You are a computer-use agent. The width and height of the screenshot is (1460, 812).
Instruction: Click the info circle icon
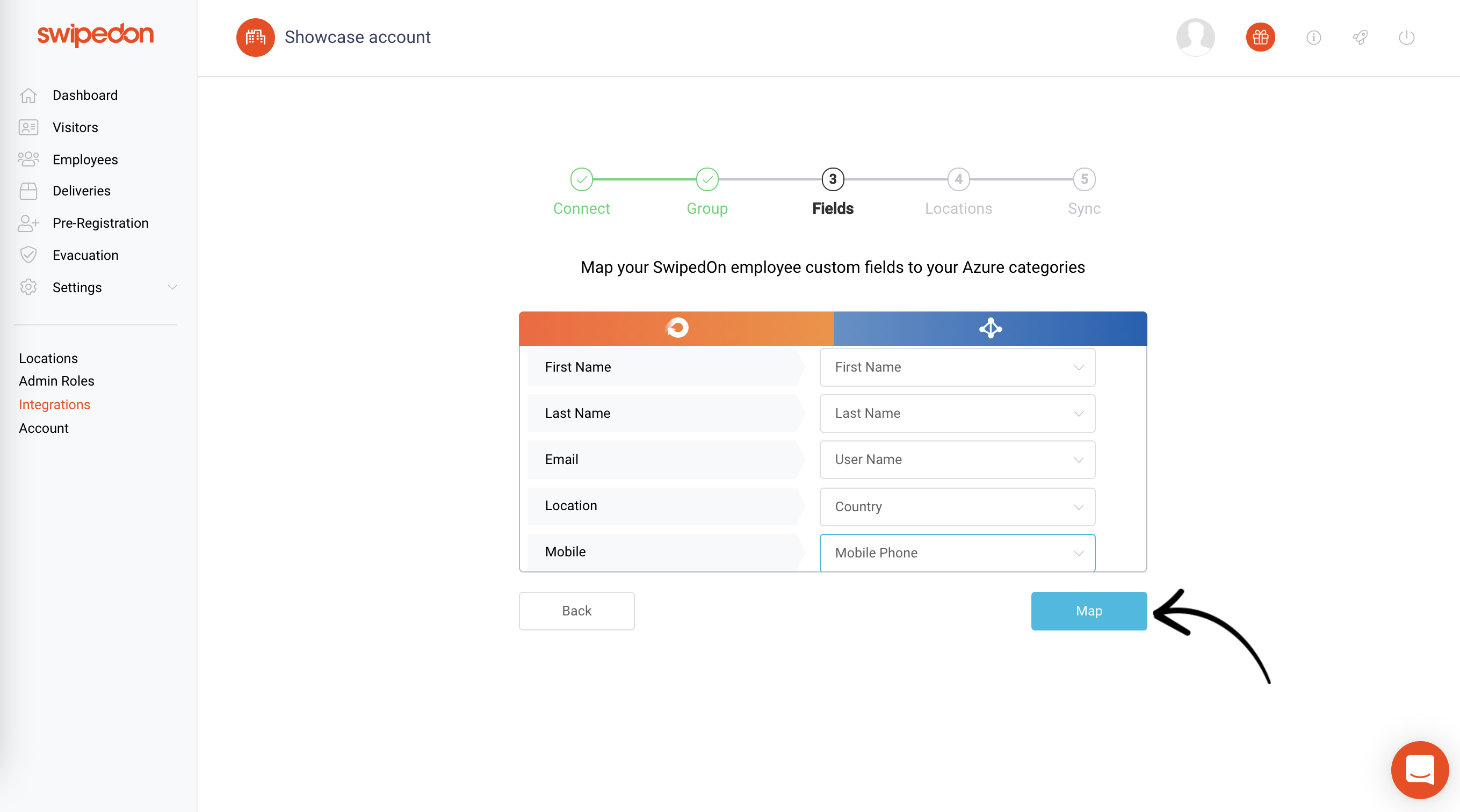pyautogui.click(x=1314, y=38)
